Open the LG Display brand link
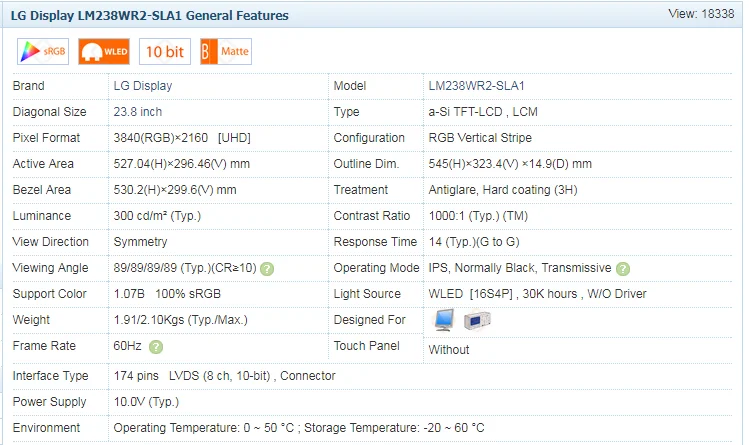749x445 pixels. [x=143, y=86]
